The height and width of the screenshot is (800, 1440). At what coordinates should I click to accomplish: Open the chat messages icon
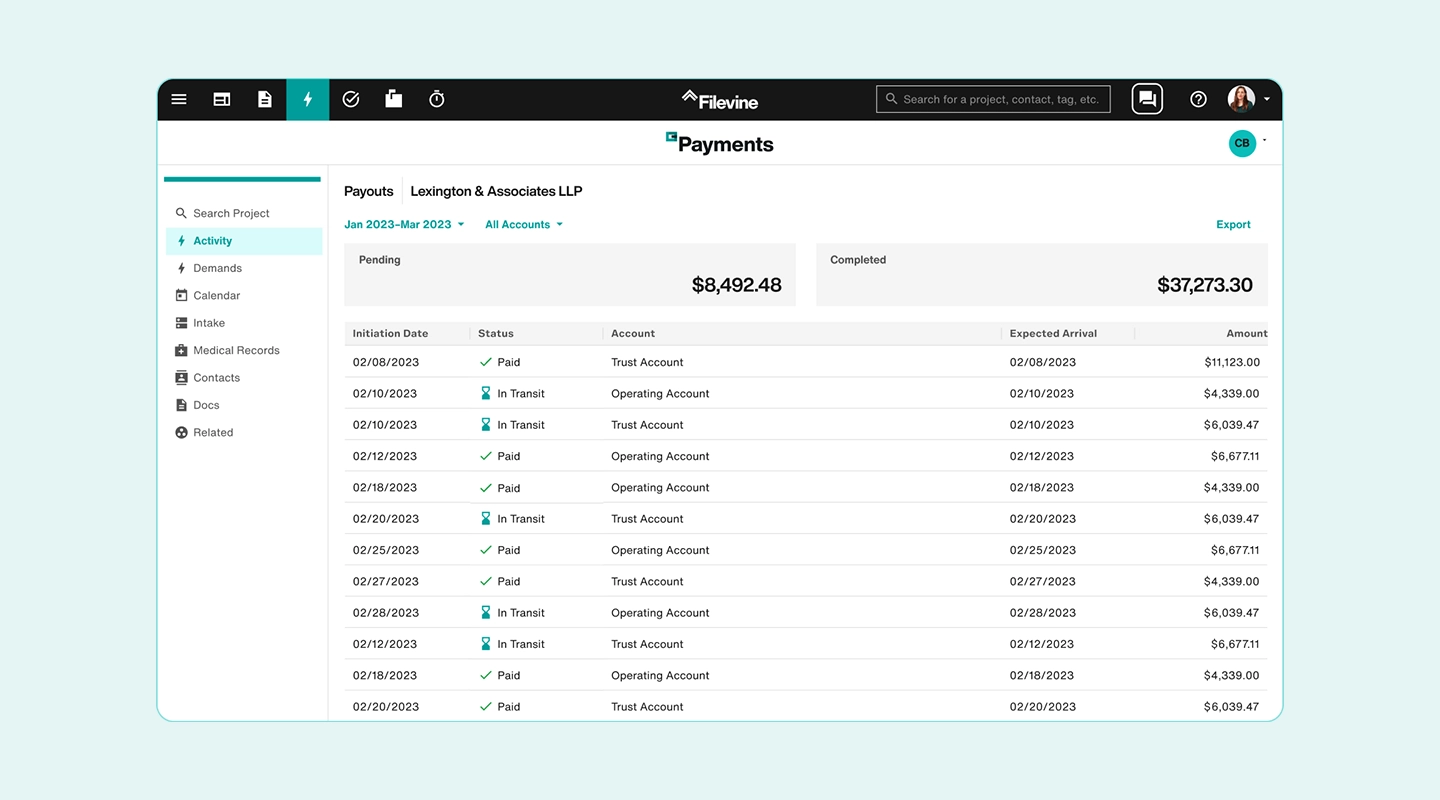(1147, 99)
